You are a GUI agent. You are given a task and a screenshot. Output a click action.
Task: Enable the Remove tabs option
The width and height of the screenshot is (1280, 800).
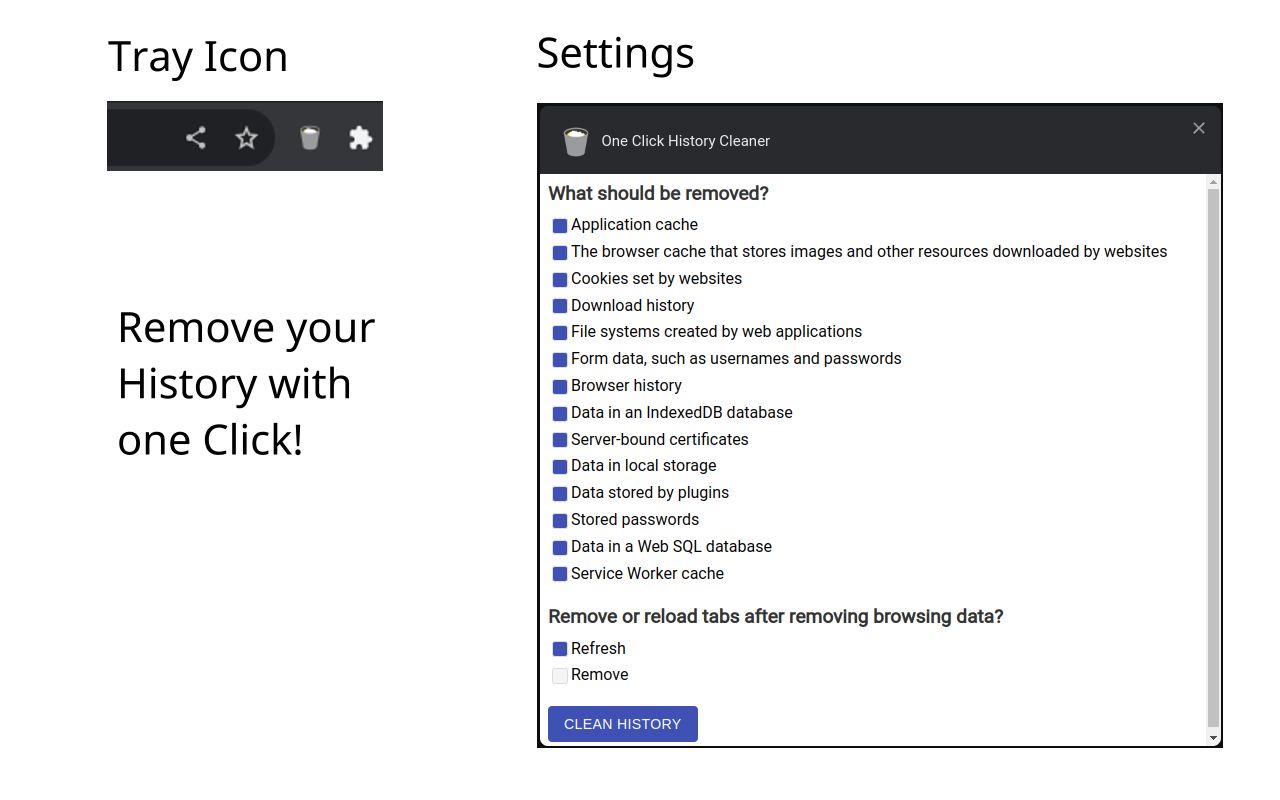(560, 675)
